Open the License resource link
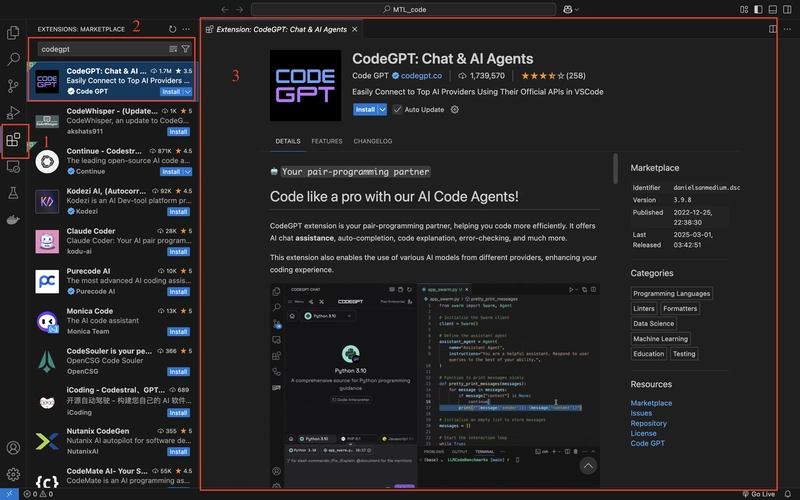The width and height of the screenshot is (800, 500). pos(643,433)
